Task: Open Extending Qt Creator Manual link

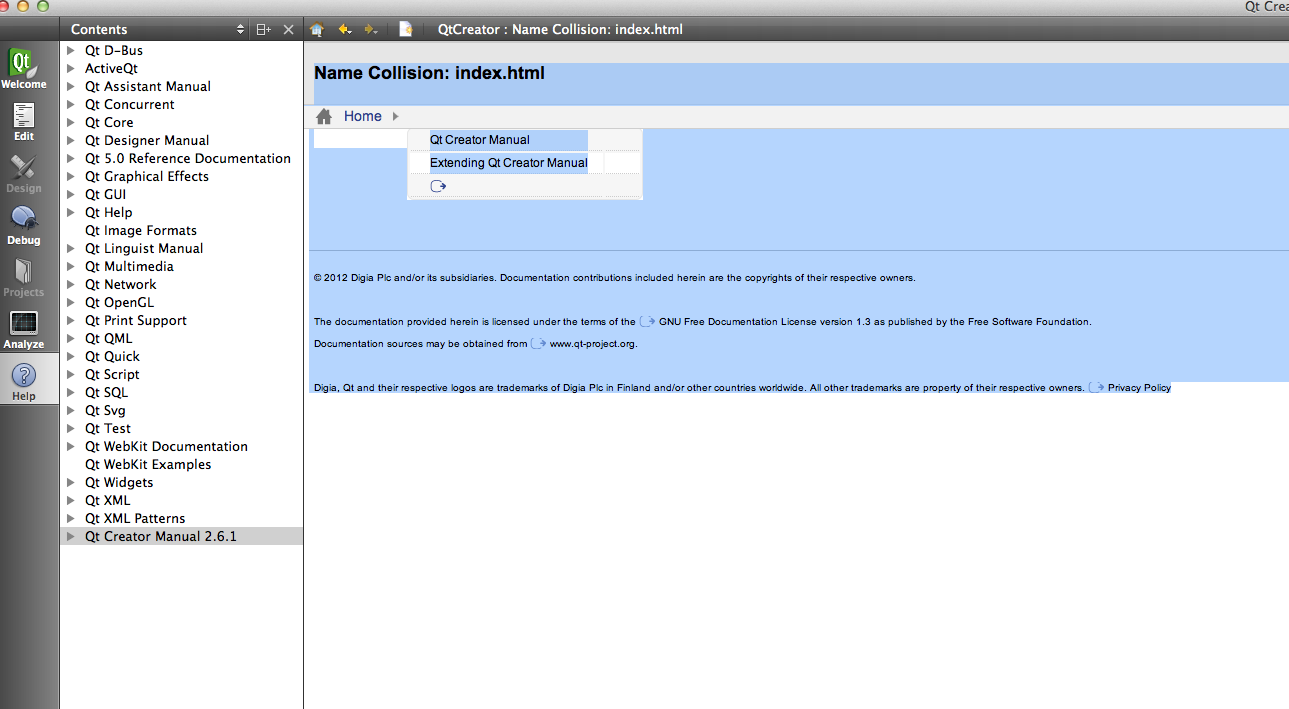Action: point(508,163)
